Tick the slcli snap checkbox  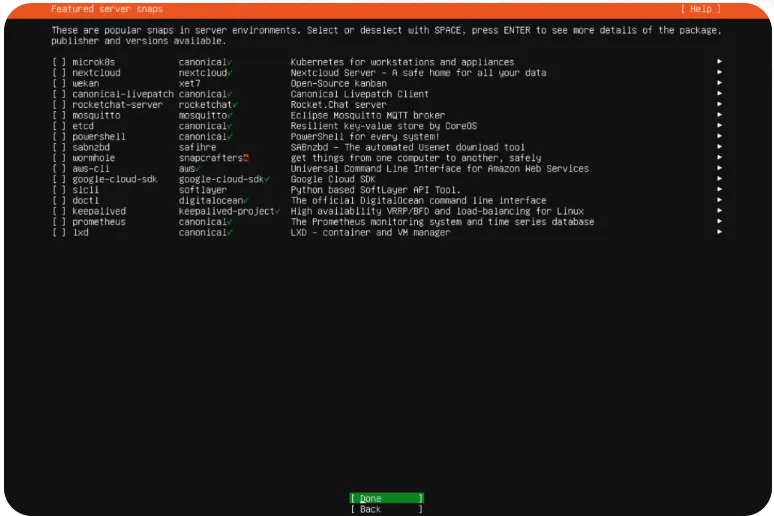[59, 190]
